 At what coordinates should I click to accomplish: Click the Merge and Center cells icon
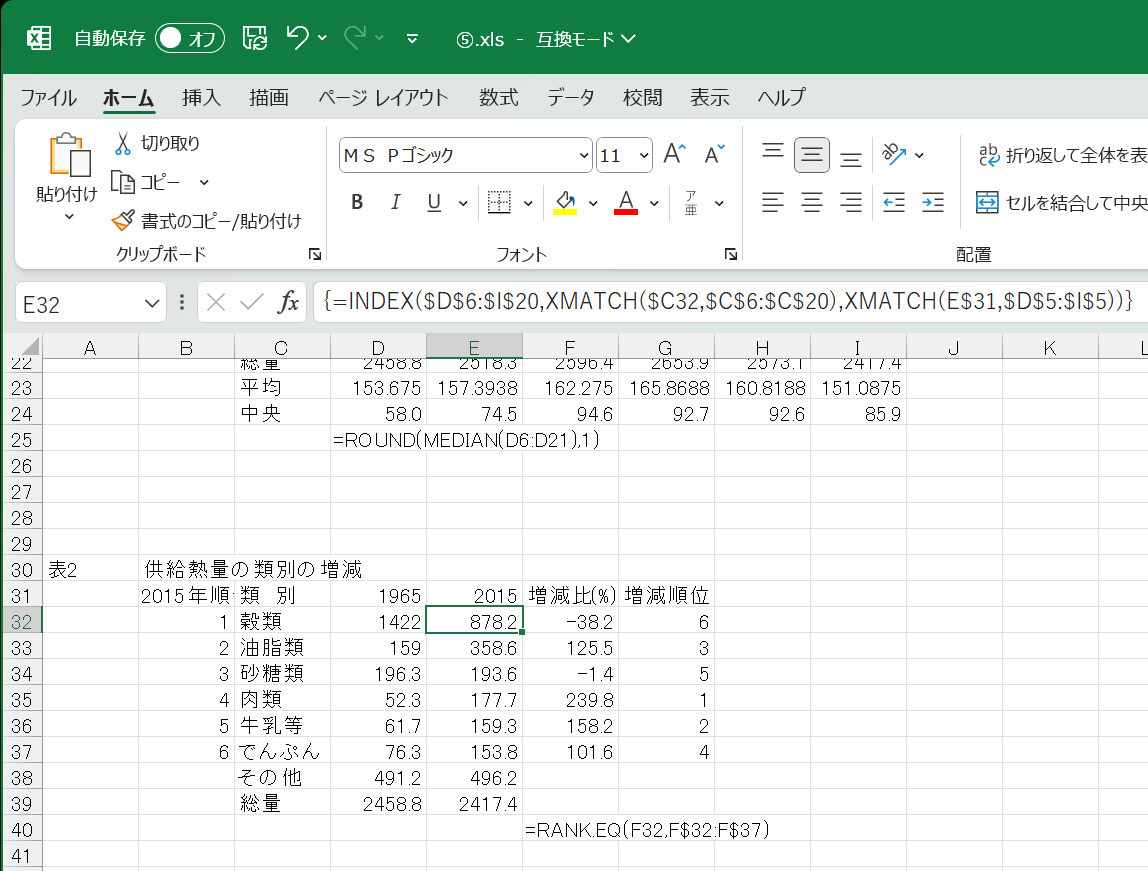point(988,203)
